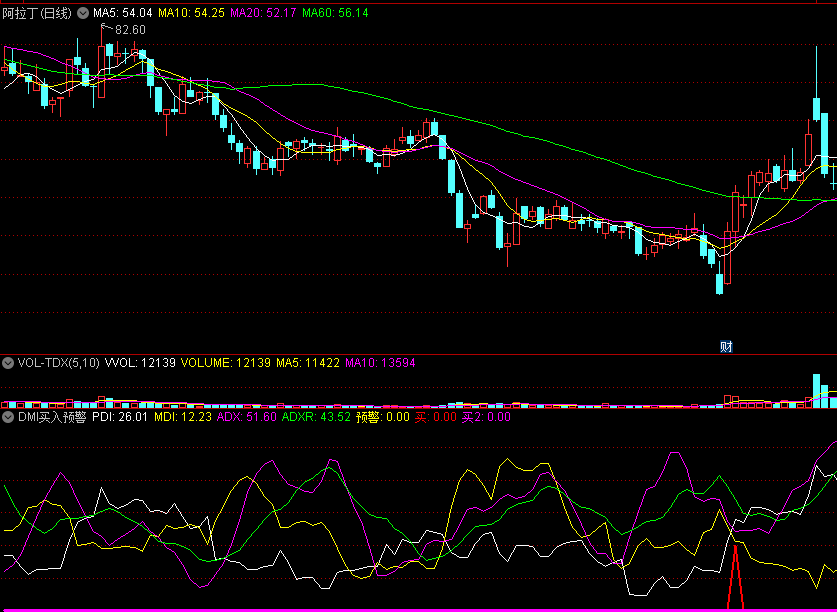Click the volume MA5: 11422 label
This screenshot has width=837, height=612.
307,363
